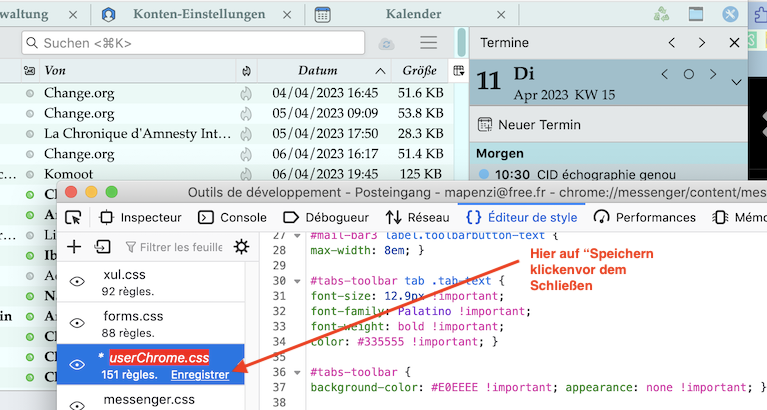Select xul.css in the style sheet list

(x=151, y=282)
